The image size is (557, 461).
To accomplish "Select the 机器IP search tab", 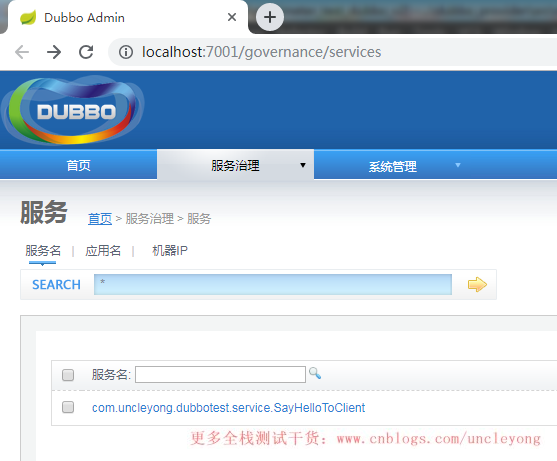I will click(x=170, y=251).
